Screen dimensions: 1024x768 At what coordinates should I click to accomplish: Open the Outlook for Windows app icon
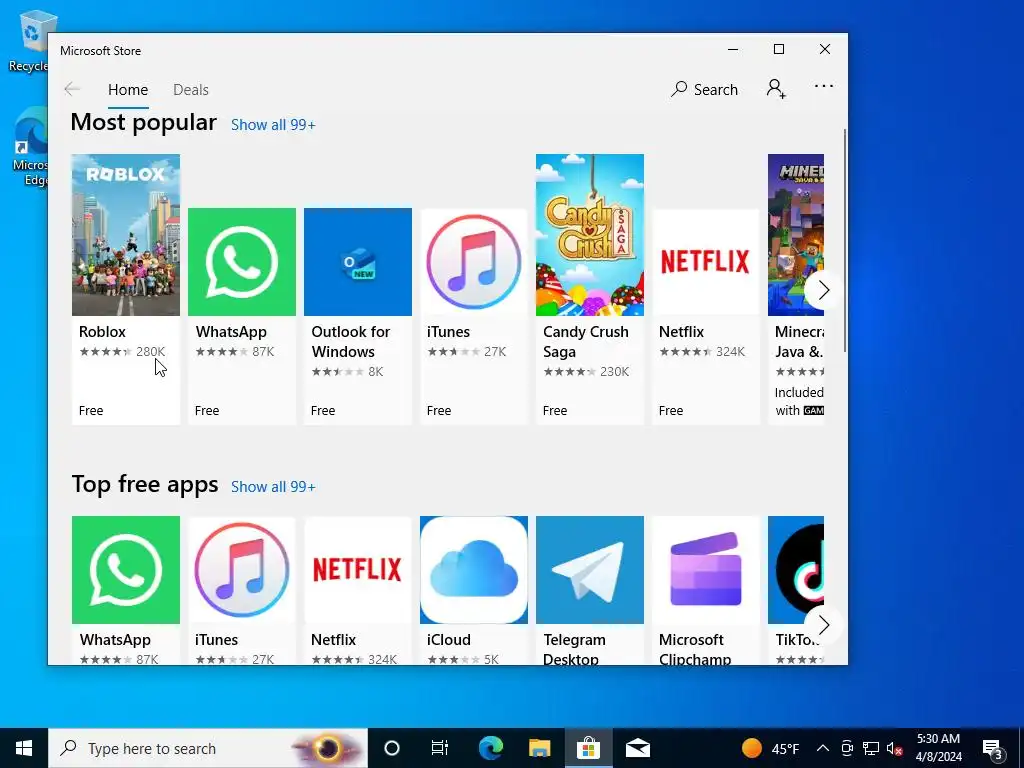[x=358, y=262]
